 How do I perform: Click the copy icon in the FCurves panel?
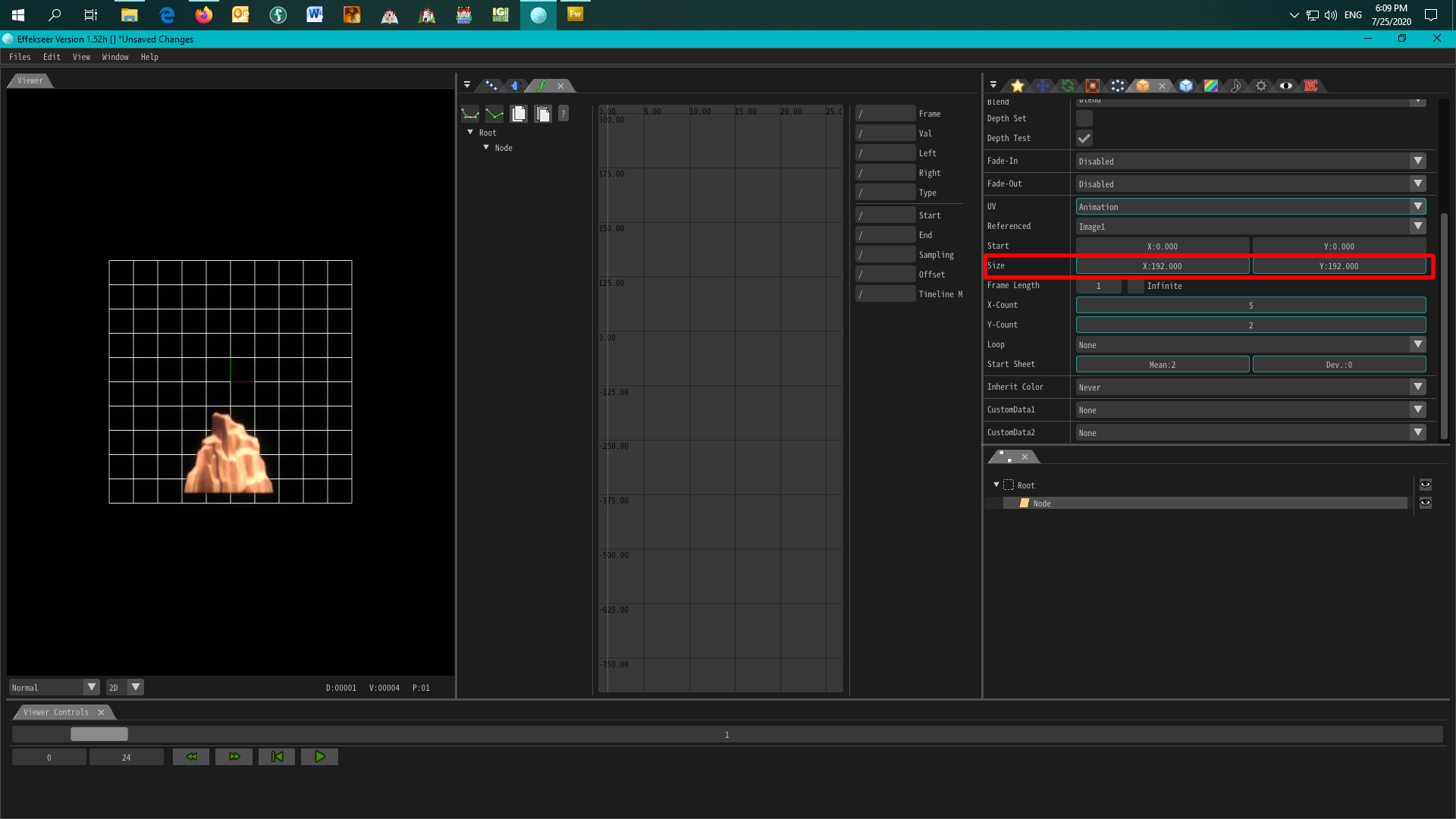pyautogui.click(x=519, y=113)
